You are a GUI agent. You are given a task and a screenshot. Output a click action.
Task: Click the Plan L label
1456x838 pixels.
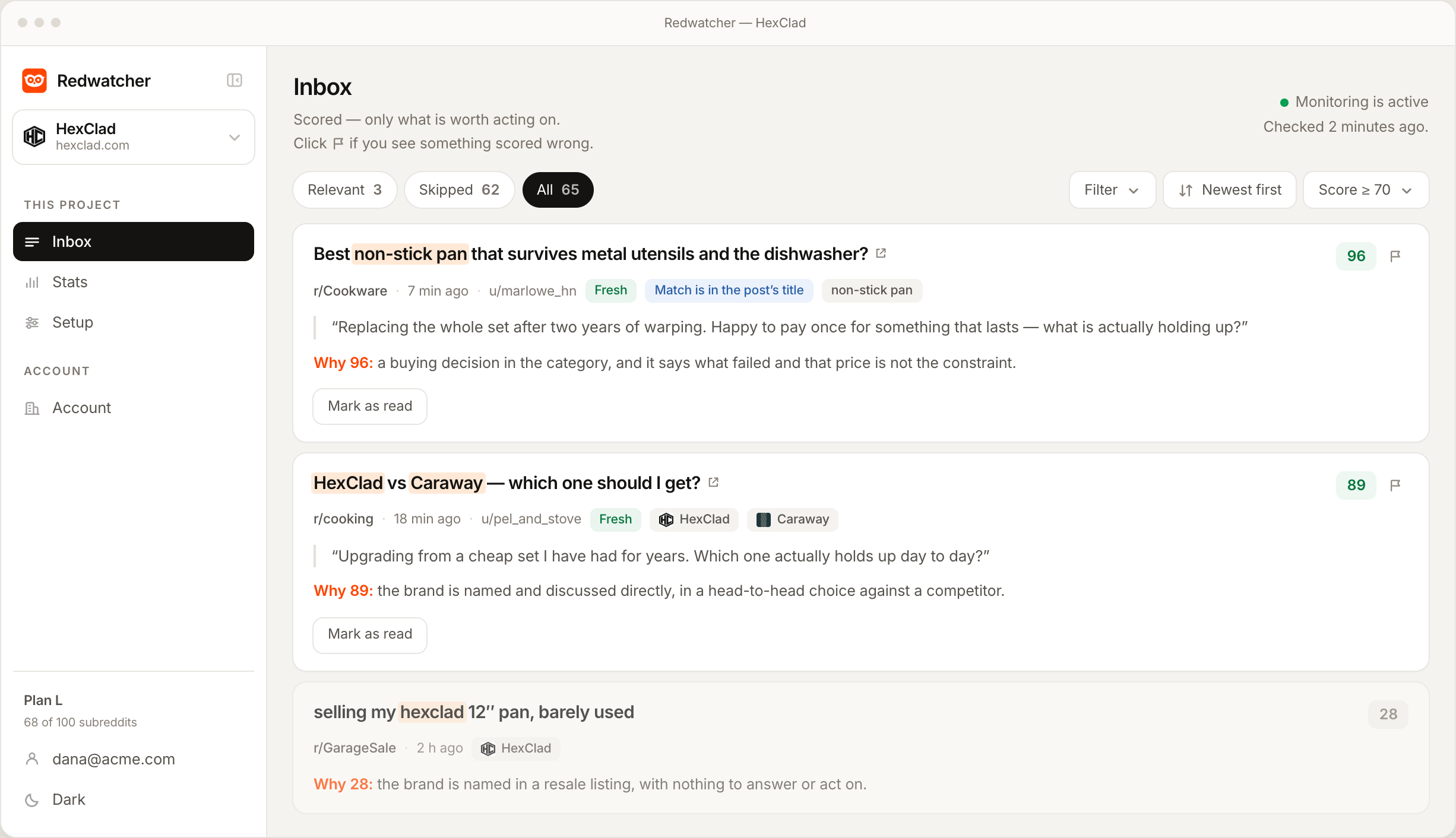pyautogui.click(x=43, y=700)
